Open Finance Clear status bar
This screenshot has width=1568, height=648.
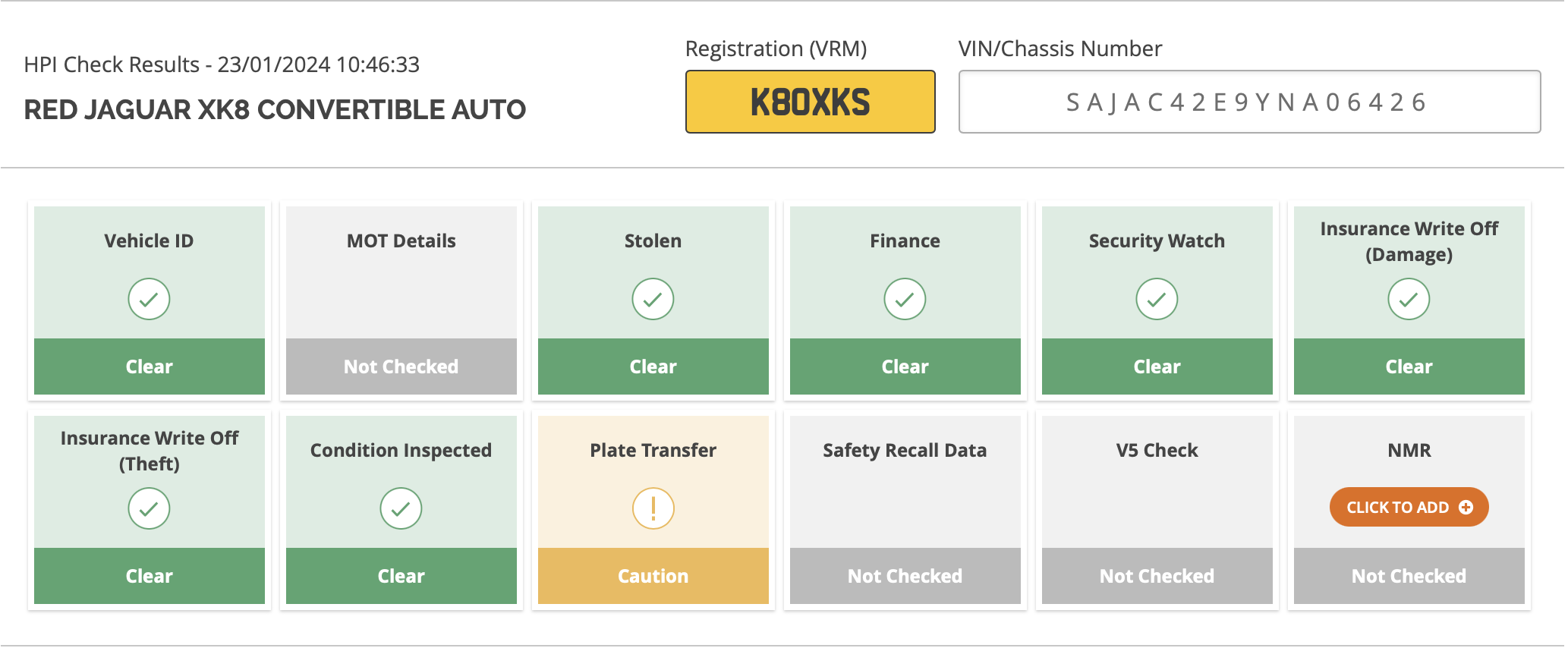905,366
